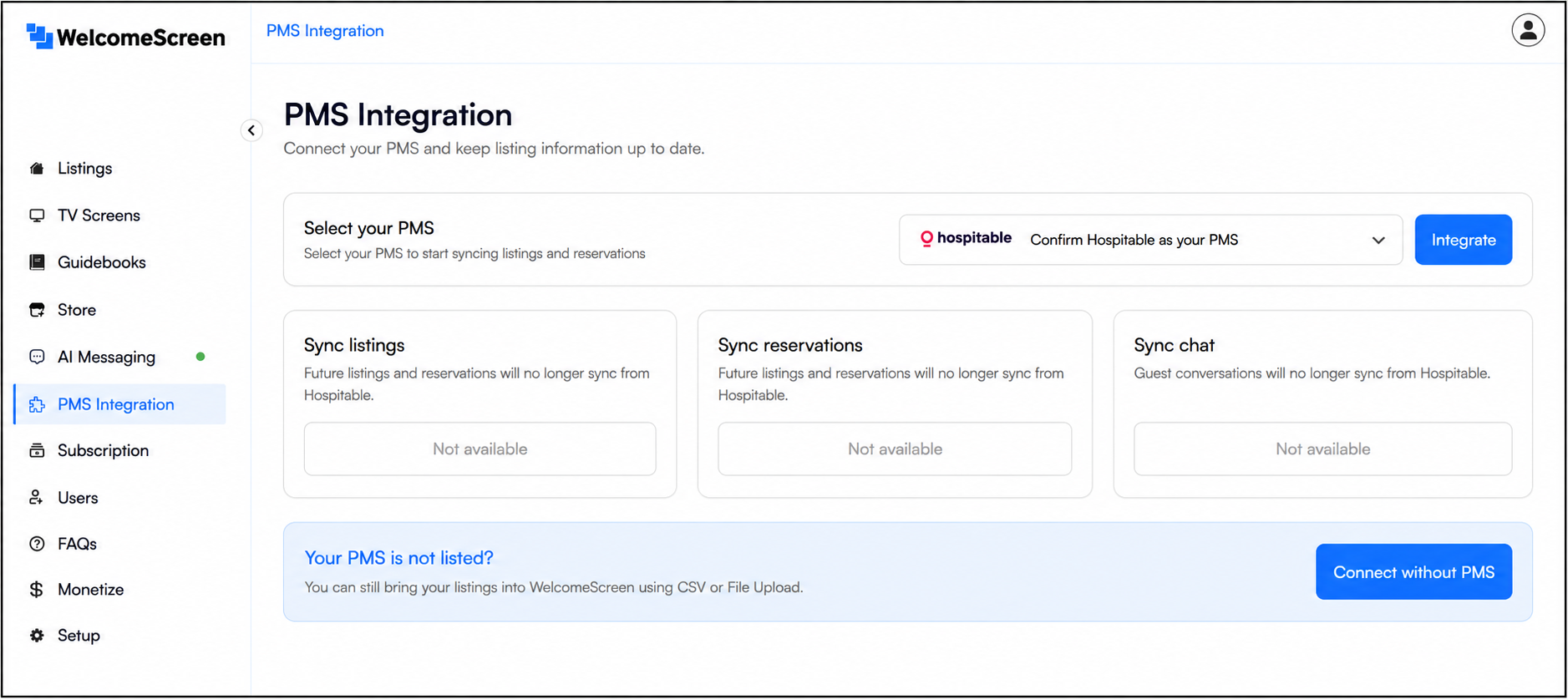
Task: Expand the PMS selection dropdown arrow
Action: tap(1378, 241)
